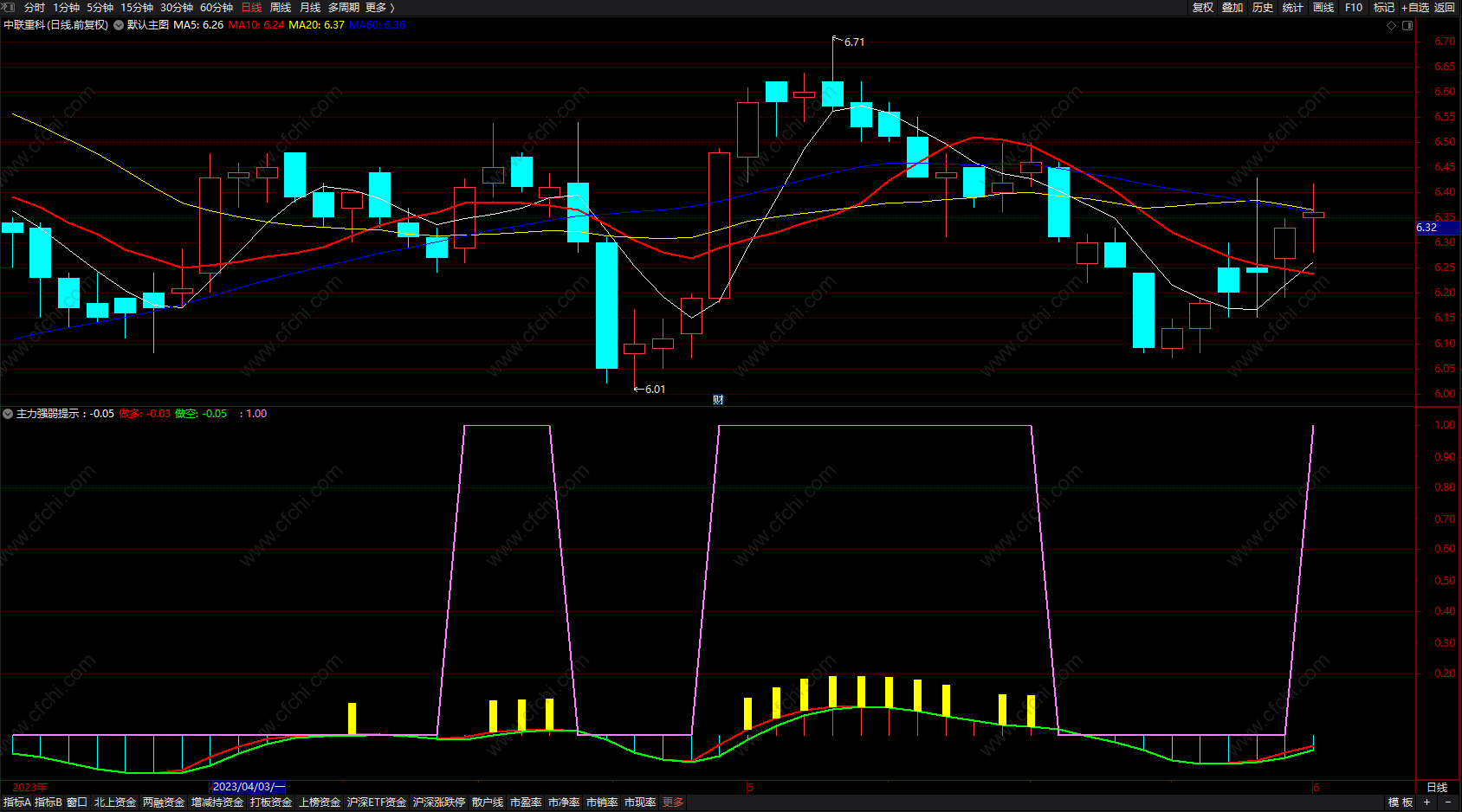Click the 2023年 year label on time axis

point(30,787)
